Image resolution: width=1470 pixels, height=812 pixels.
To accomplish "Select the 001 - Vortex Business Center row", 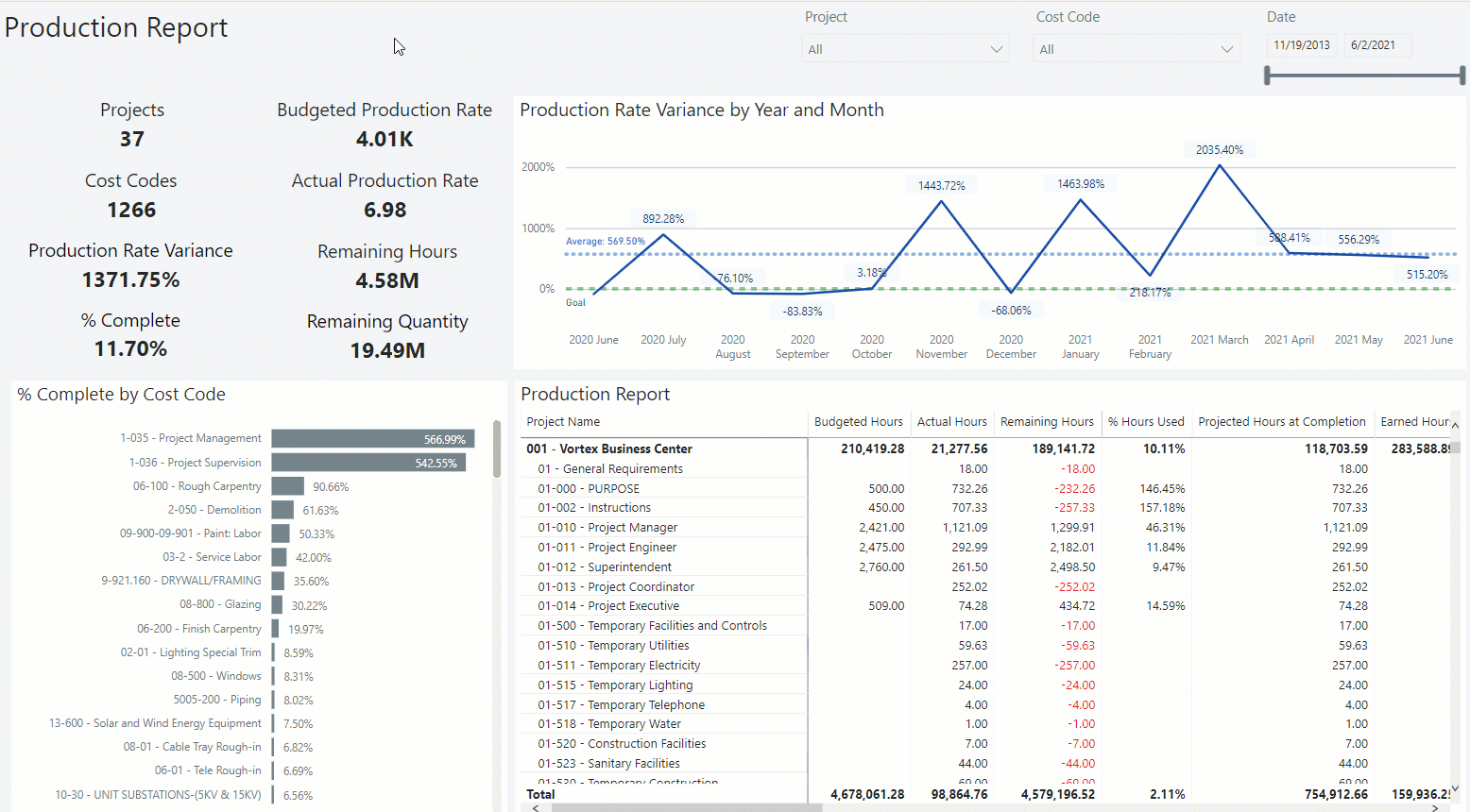I will tap(609, 449).
